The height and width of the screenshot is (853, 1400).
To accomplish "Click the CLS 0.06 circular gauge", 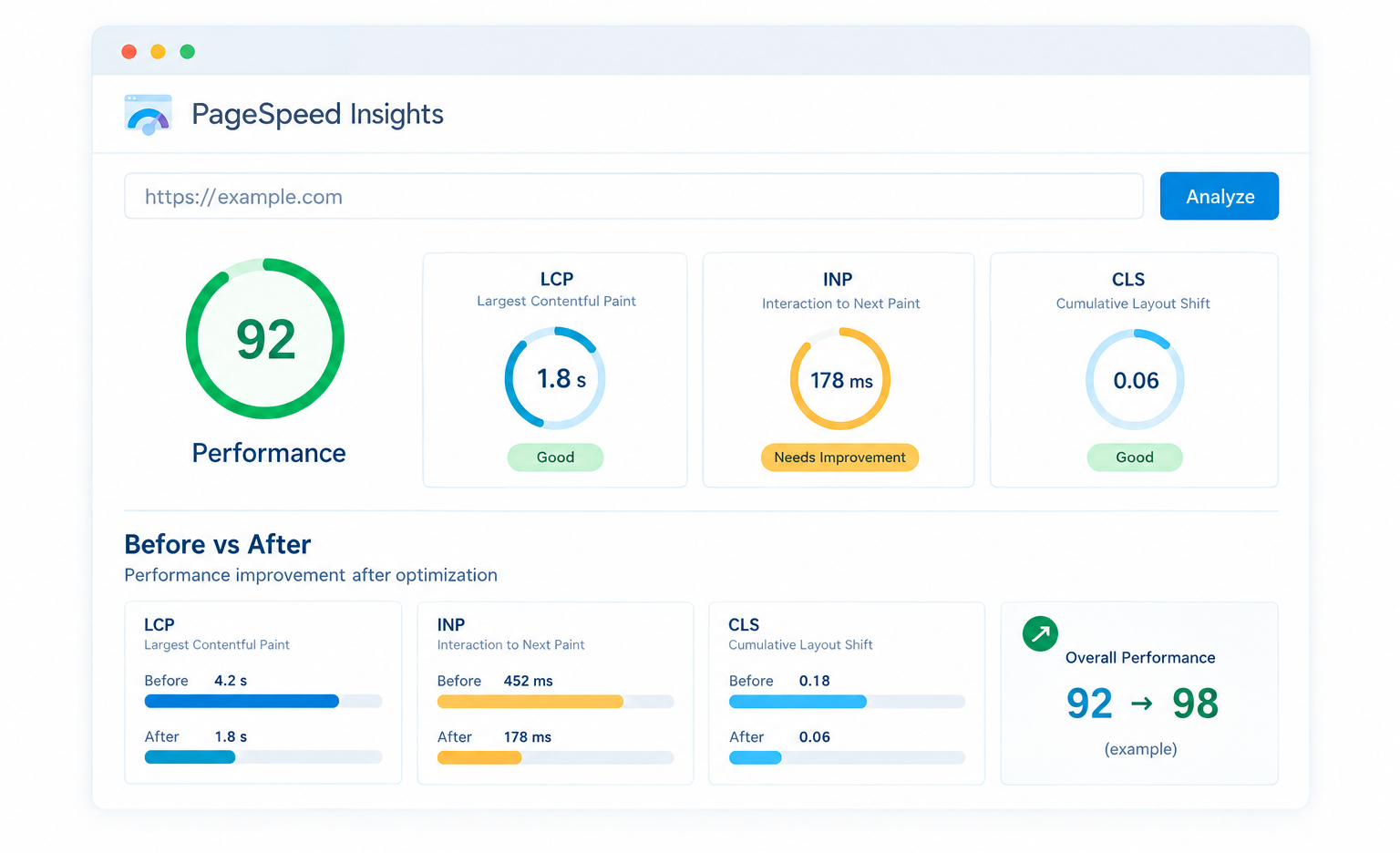I will (1135, 379).
